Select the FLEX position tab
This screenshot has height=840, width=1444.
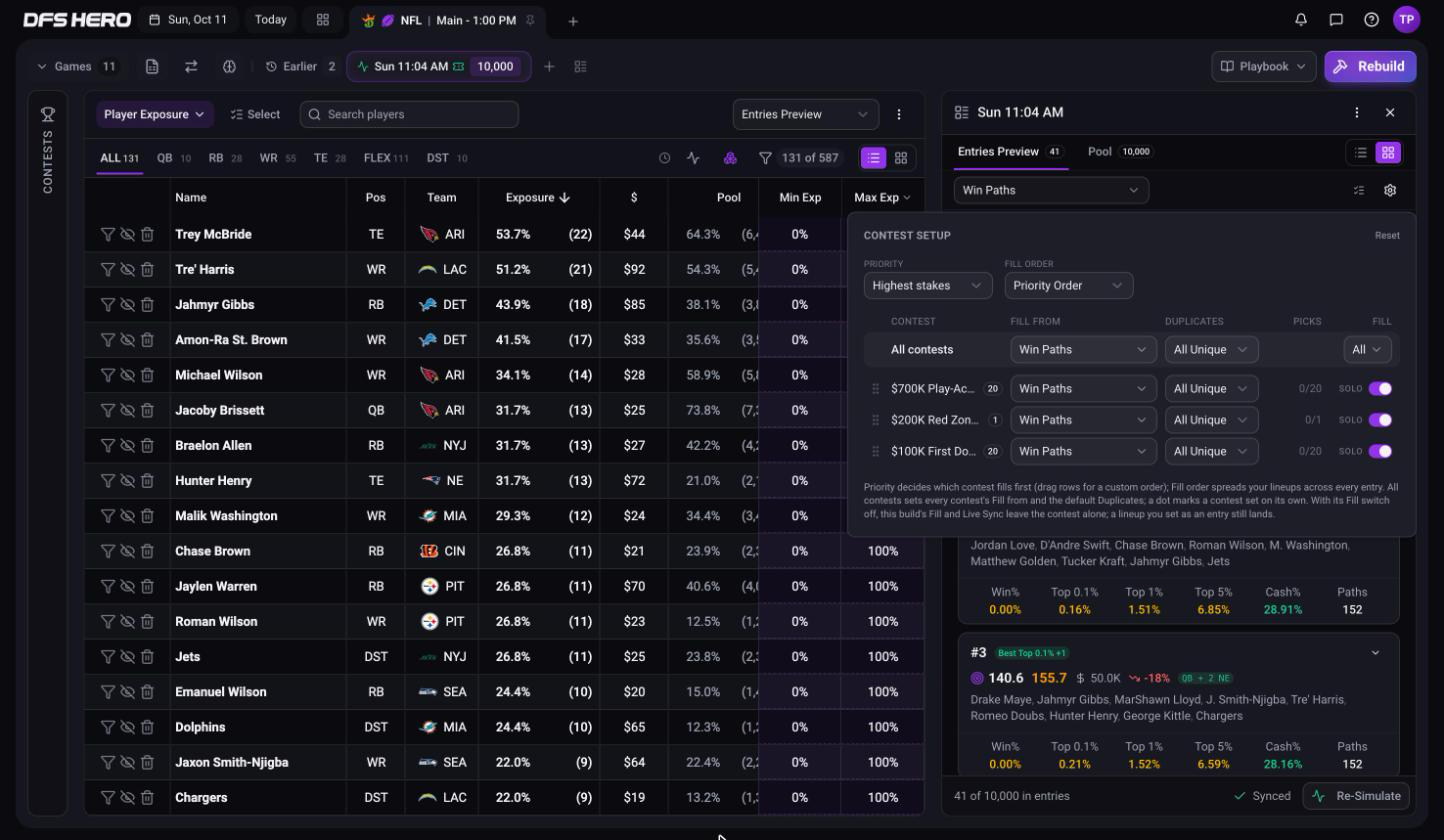point(386,158)
